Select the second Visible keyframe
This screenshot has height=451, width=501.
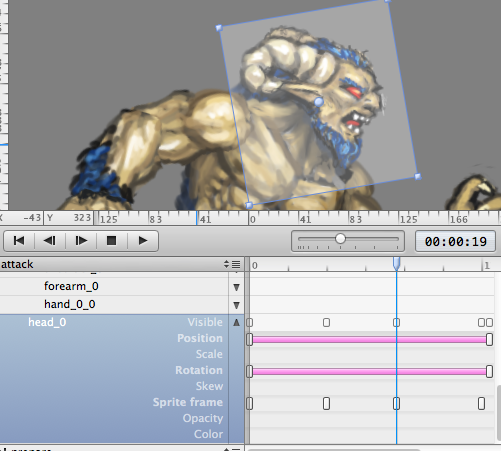[326, 323]
